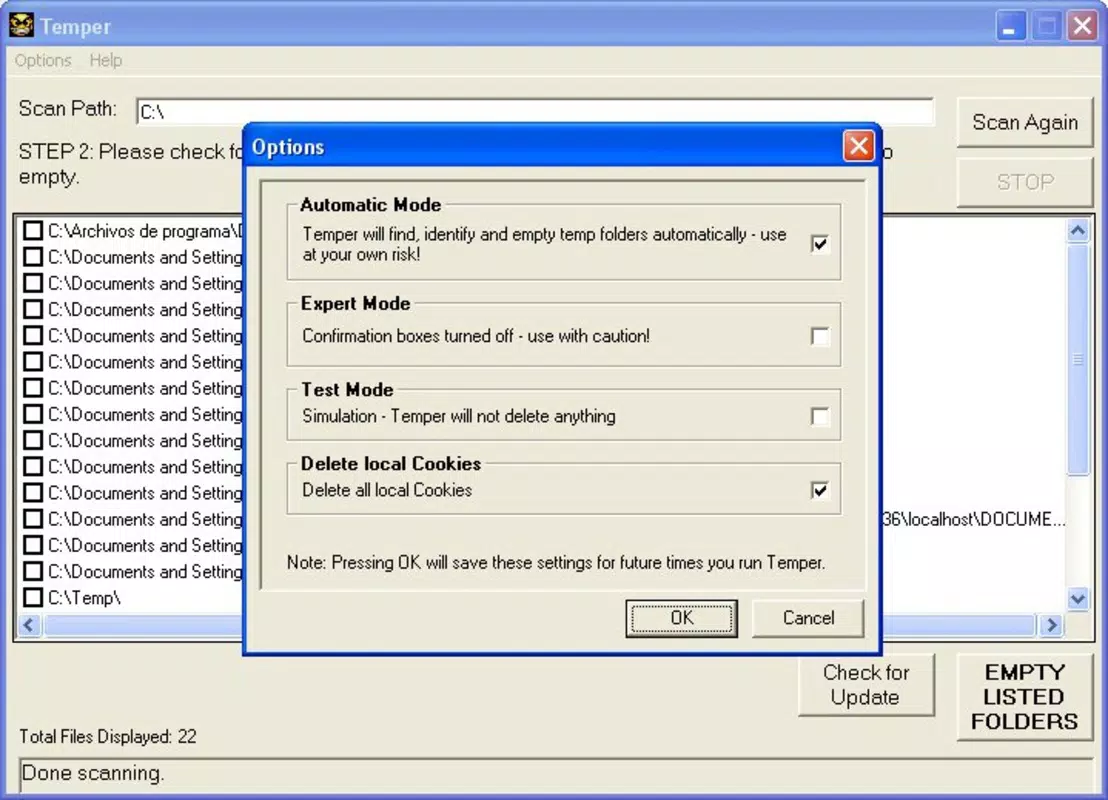This screenshot has width=1108, height=800.
Task: Minimize the Temper window
Action: pyautogui.click(x=1010, y=26)
